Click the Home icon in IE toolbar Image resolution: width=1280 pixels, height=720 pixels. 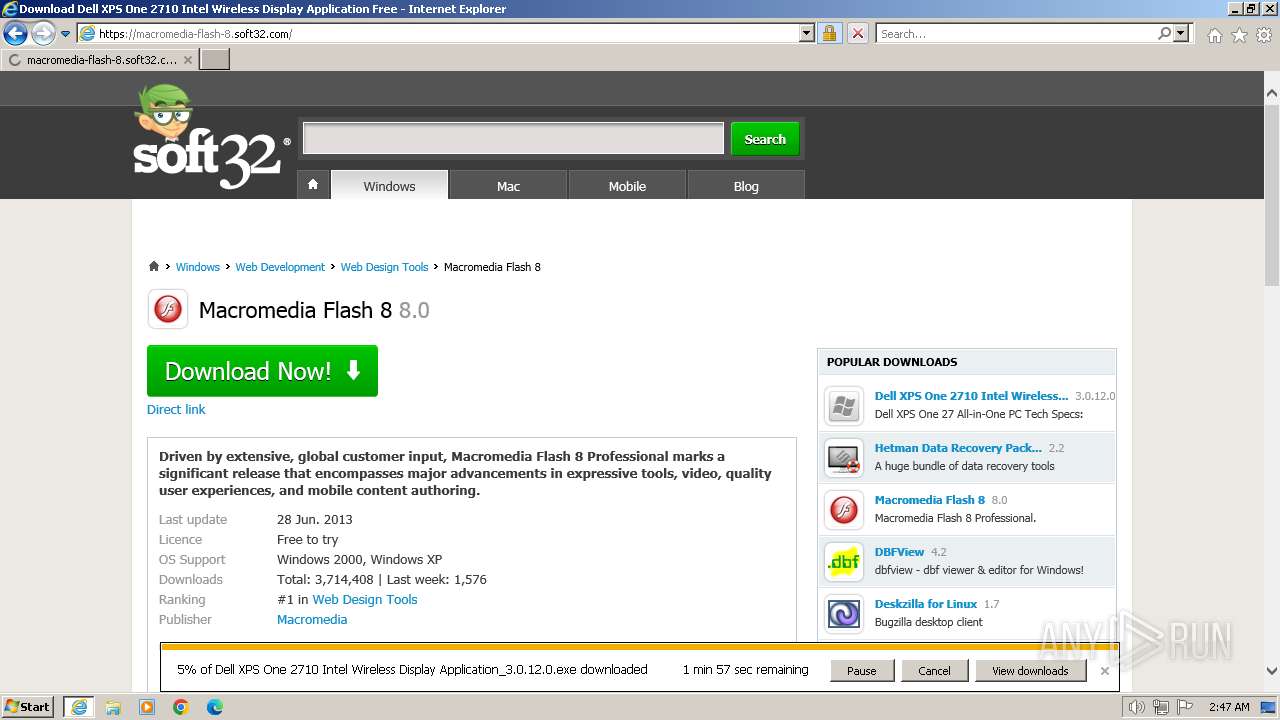coord(1214,35)
